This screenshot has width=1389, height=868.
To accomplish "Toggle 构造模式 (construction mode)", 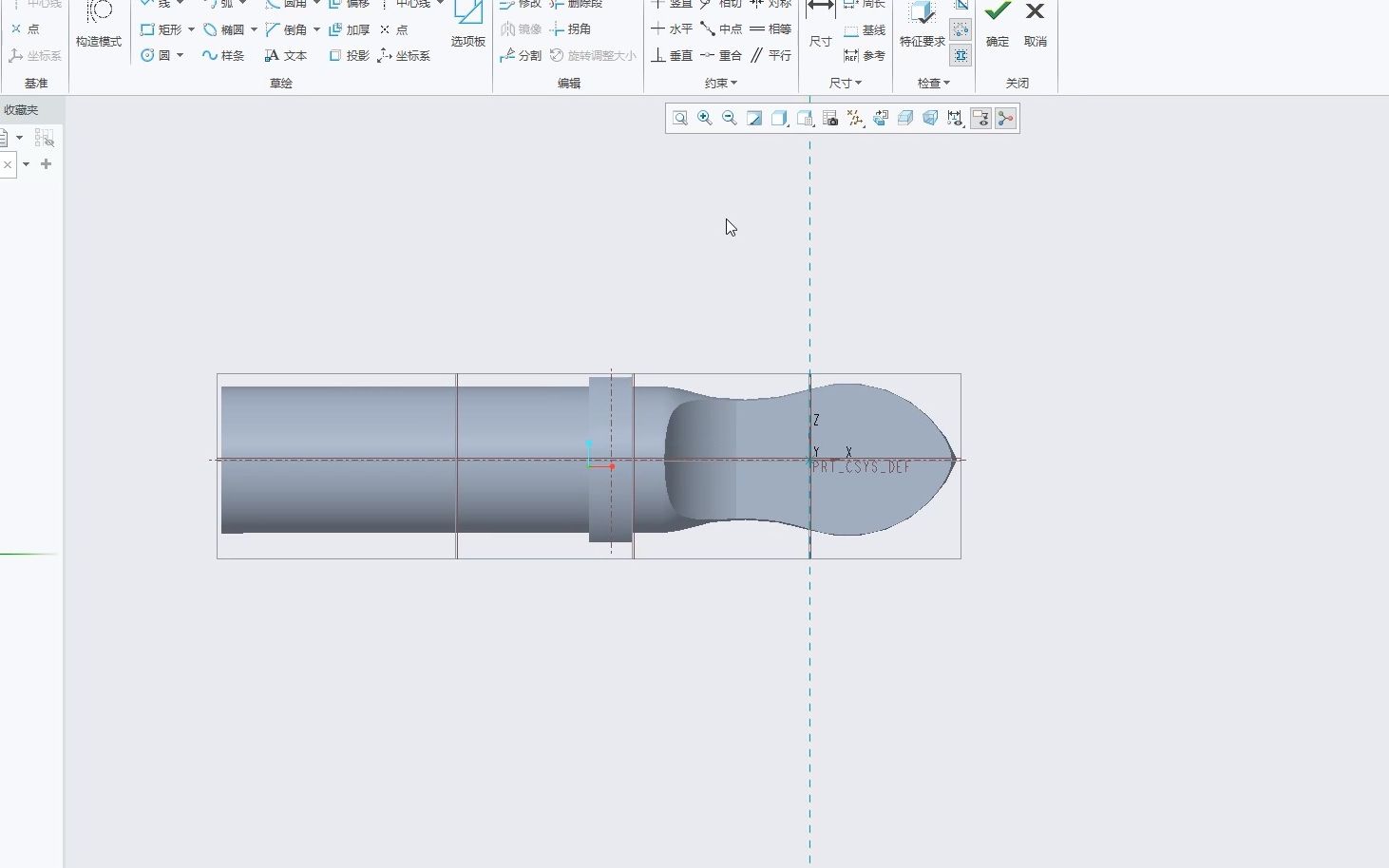I will [99, 26].
